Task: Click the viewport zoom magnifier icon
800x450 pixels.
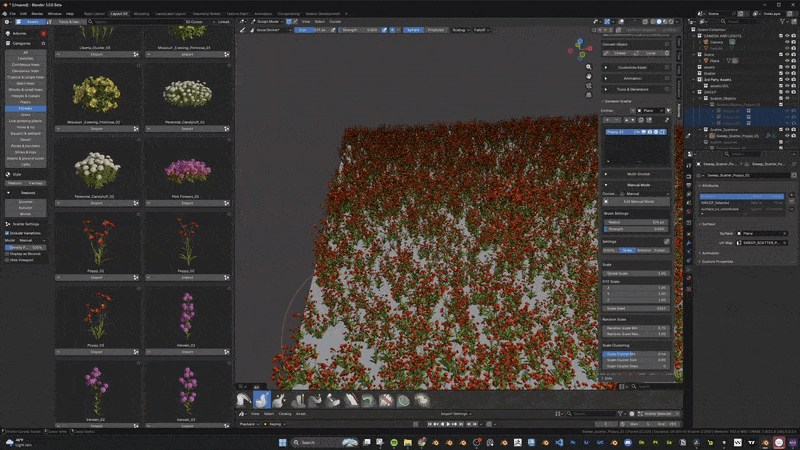Action: [x=588, y=67]
